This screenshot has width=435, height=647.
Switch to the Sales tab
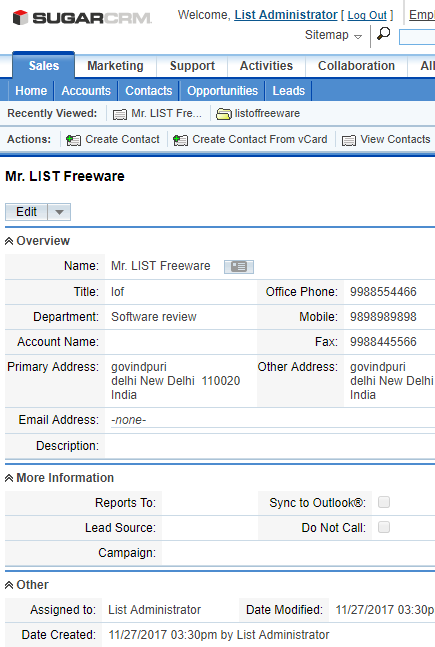(44, 66)
